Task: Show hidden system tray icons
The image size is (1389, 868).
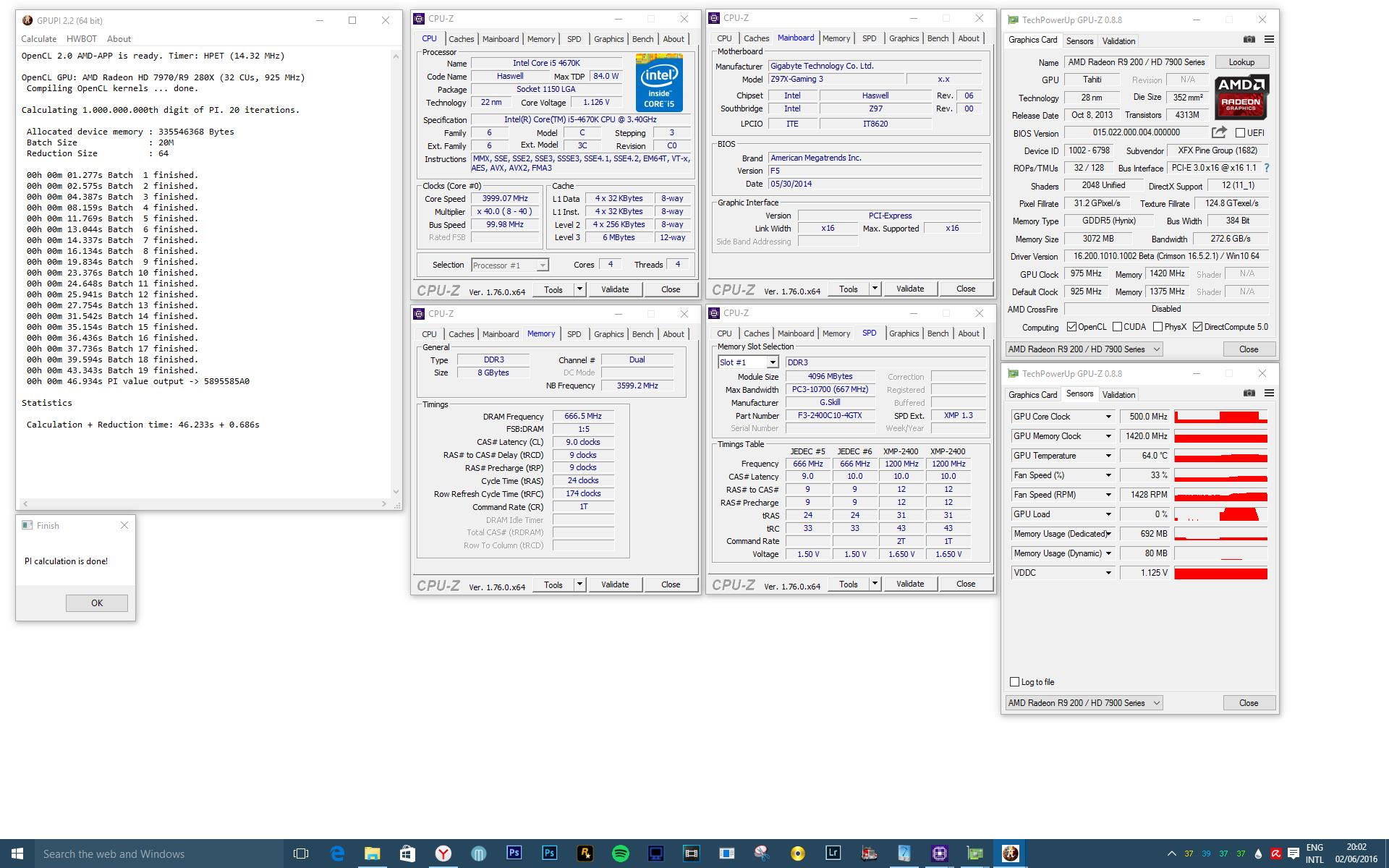Action: point(1171,854)
